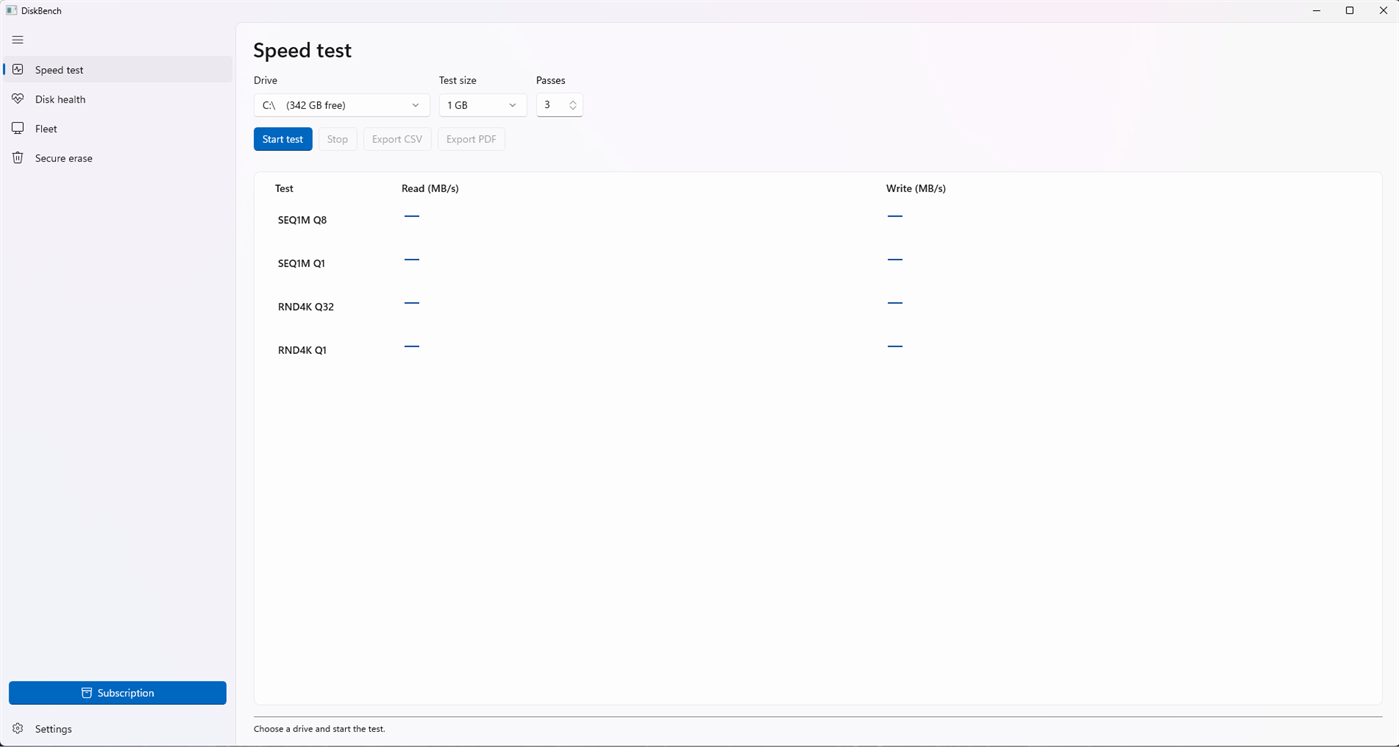Screen dimensions: 1399x747
Task: Maximize the DiskBench window
Action: (x=1350, y=10)
